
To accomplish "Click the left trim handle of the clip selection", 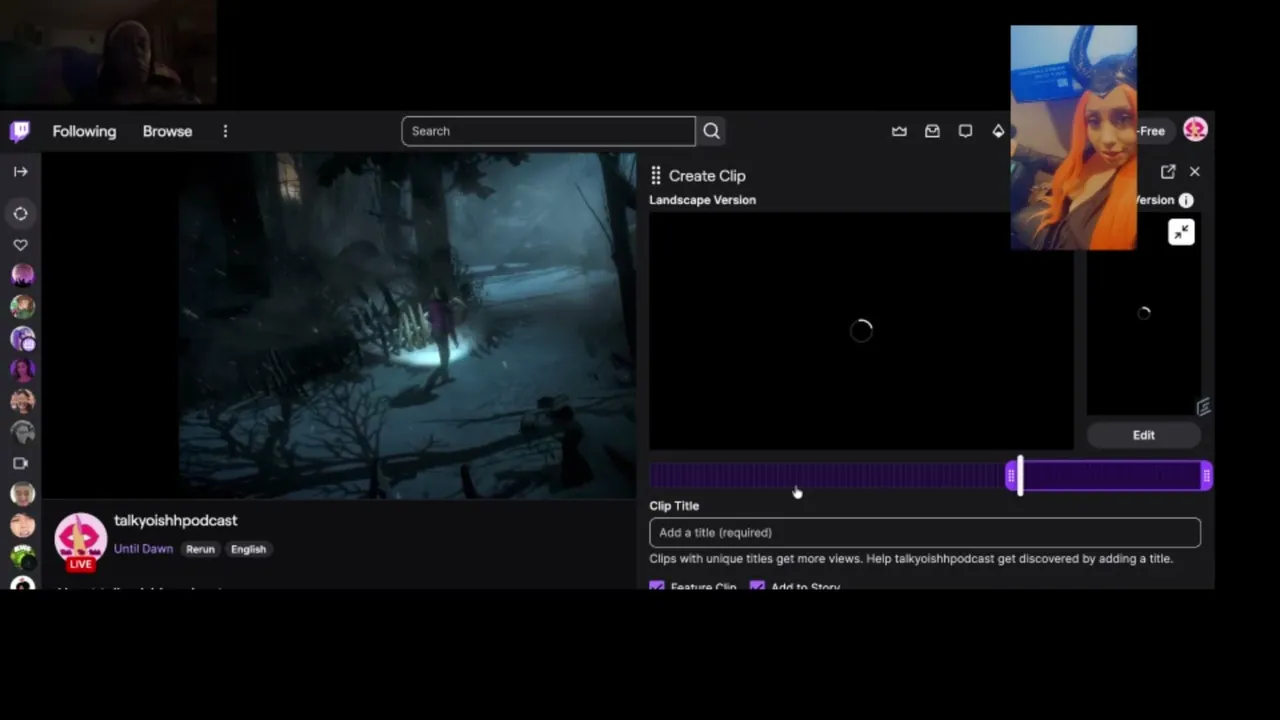I will tap(1010, 477).
